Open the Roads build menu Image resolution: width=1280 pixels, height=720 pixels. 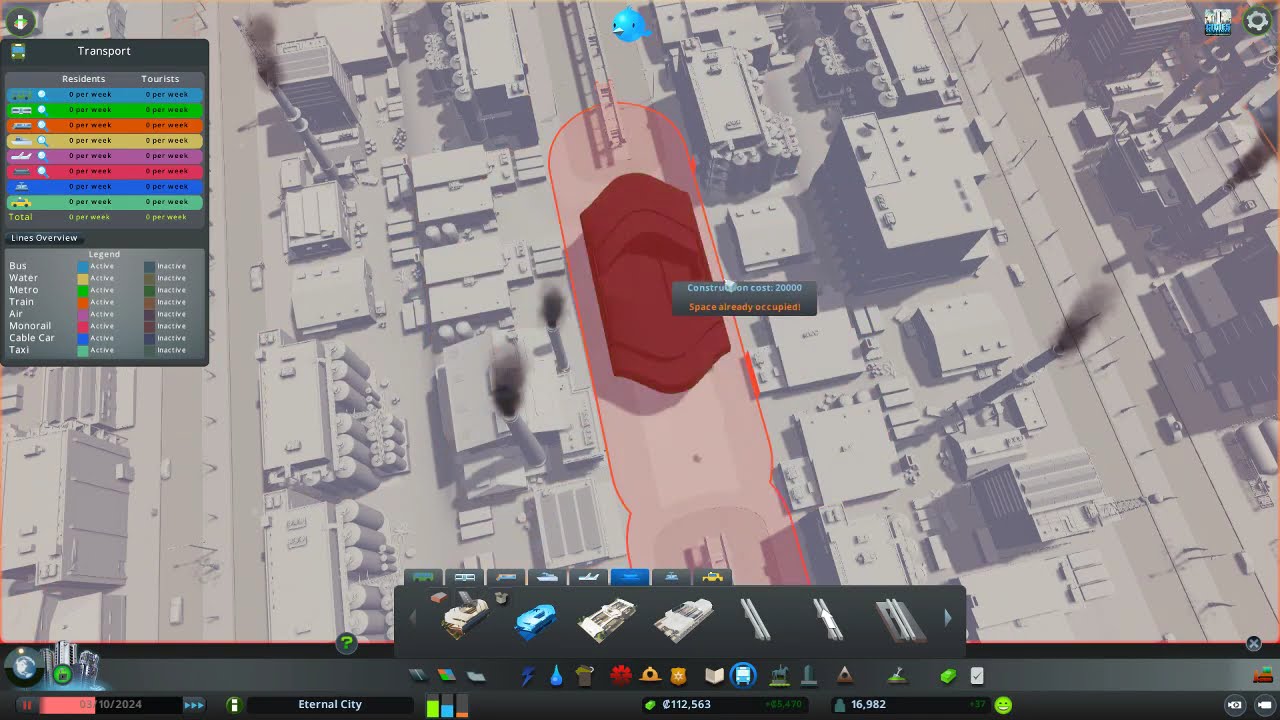(419, 676)
